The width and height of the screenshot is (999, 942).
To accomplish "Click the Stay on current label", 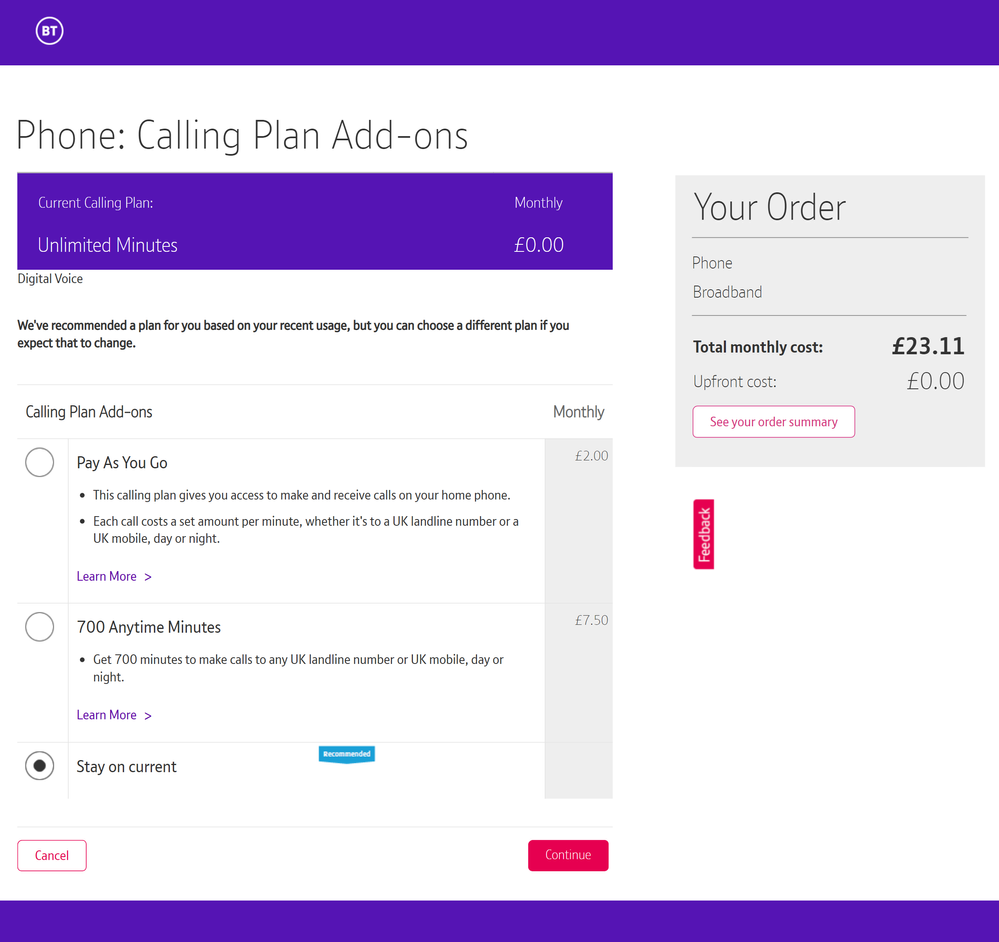I will point(127,767).
